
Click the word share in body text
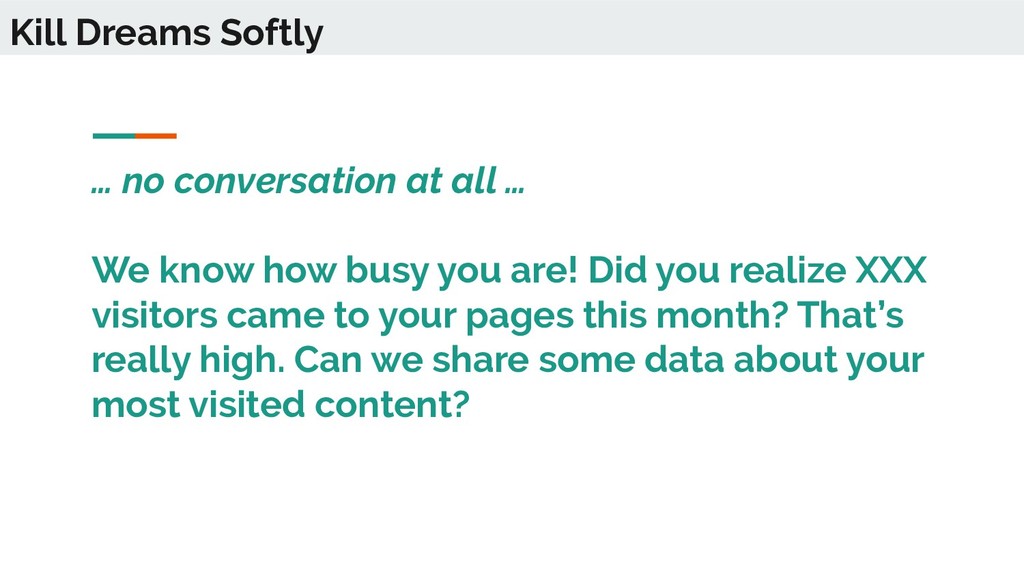pos(480,359)
